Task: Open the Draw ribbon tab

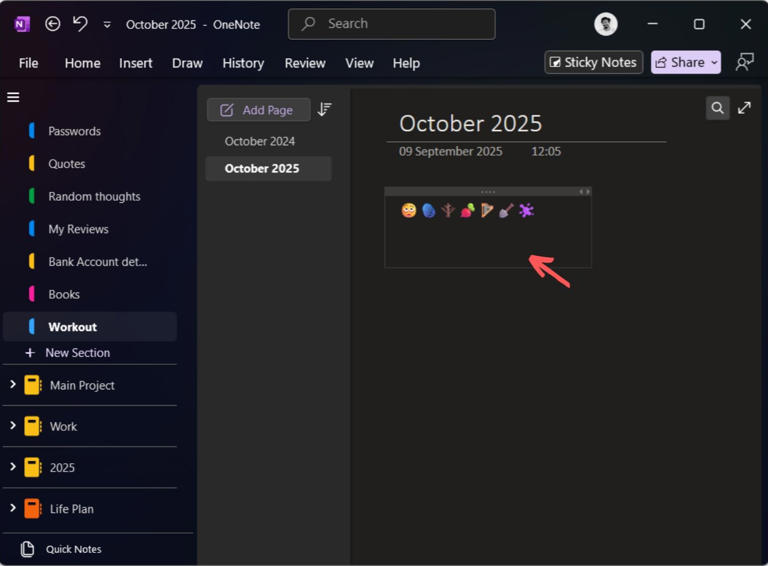Action: [187, 63]
